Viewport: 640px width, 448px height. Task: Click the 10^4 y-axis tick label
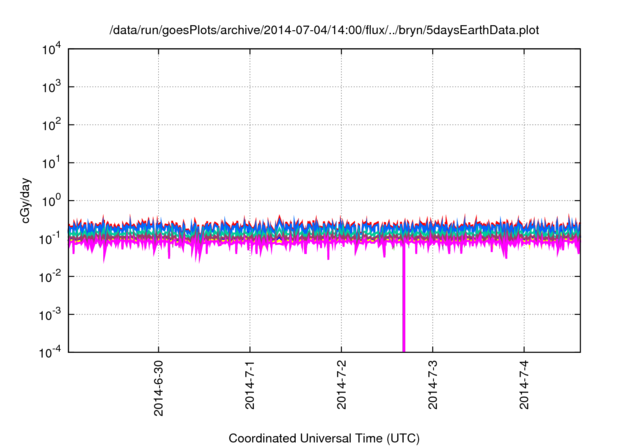[51, 50]
